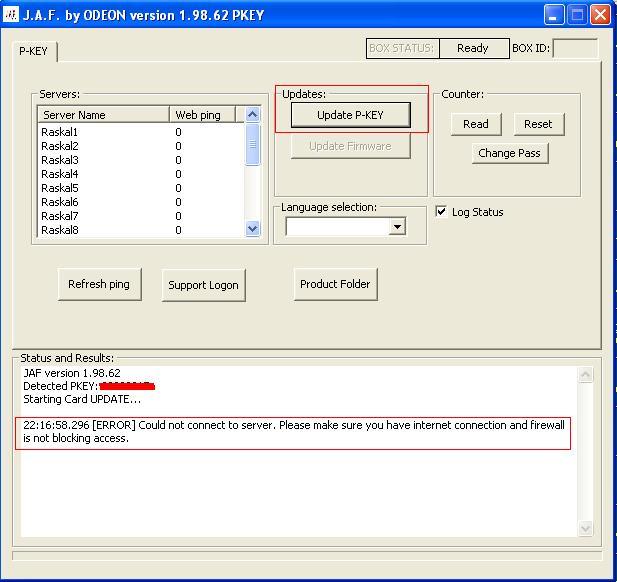Read the counter with the Read button
The width and height of the screenshot is (617, 582).
(476, 124)
